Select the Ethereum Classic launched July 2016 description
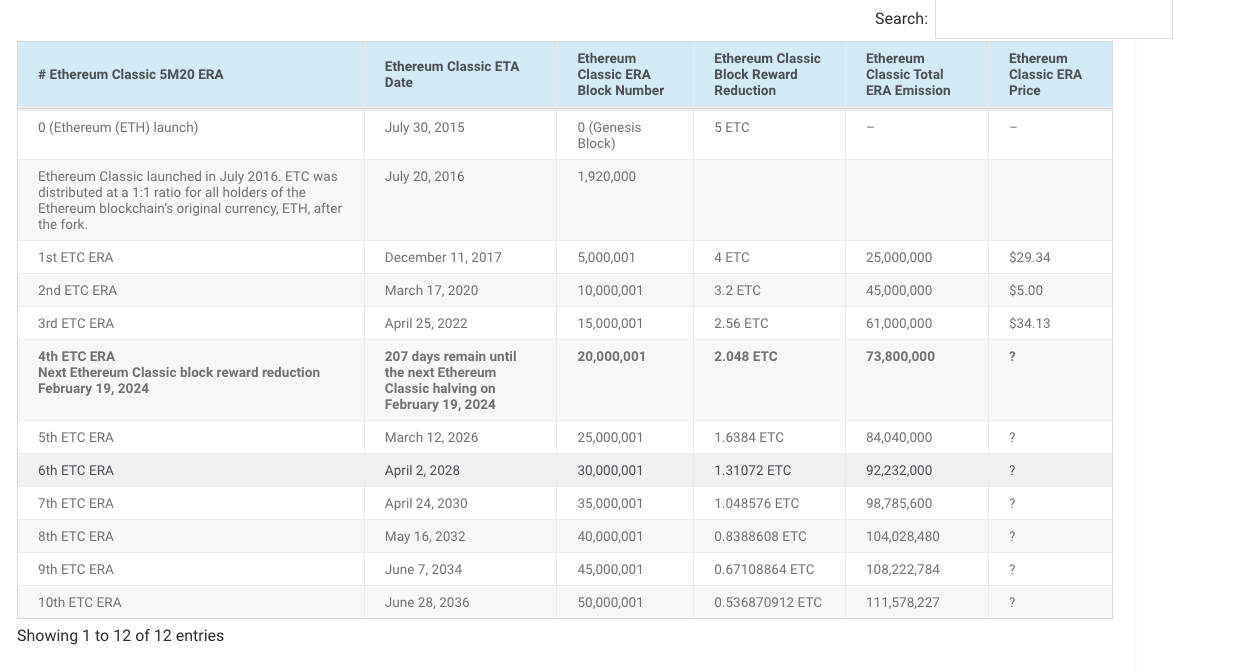1254x670 pixels. pos(191,200)
